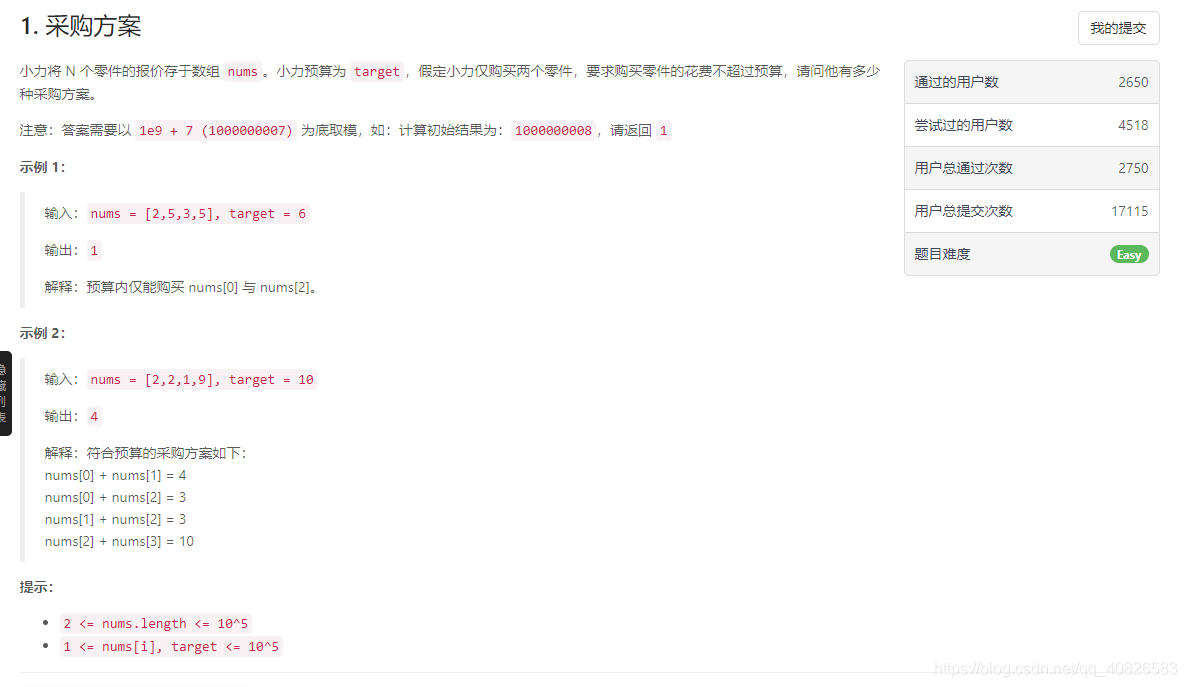This screenshot has height=687, width=1187.
Task: Click the constraint 2 <= nums.length <= 10^5
Action: coord(156,623)
